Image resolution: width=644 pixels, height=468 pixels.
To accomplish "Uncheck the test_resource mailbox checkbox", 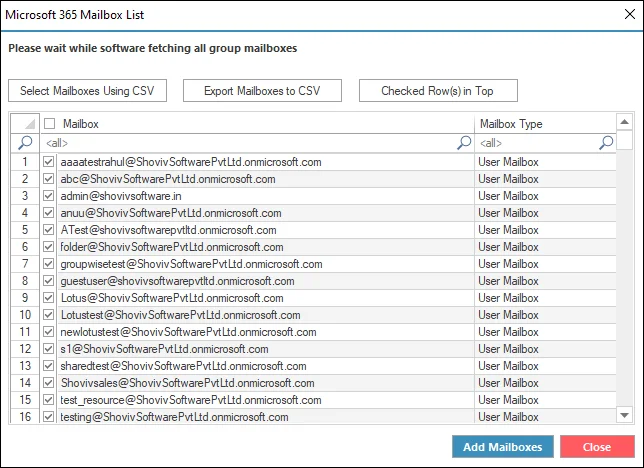I will coord(48,400).
